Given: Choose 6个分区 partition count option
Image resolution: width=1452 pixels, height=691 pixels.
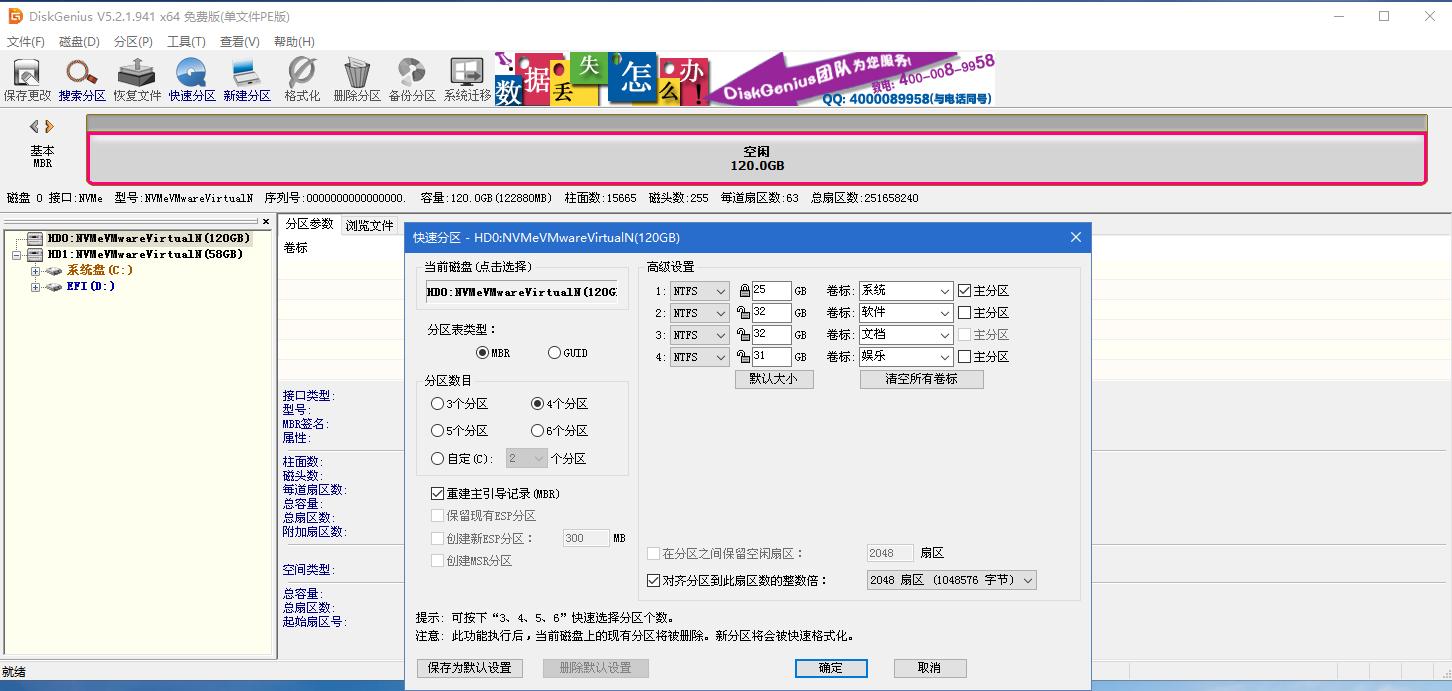Looking at the screenshot, I should 538,430.
